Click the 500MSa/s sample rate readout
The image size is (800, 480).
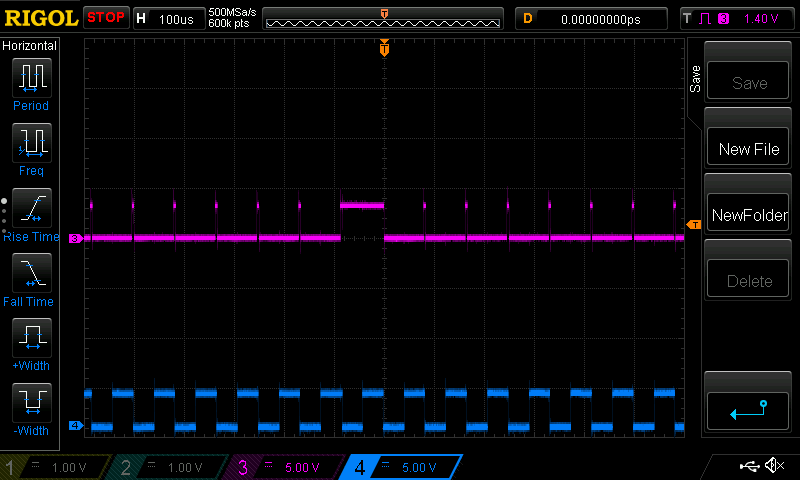(232, 12)
